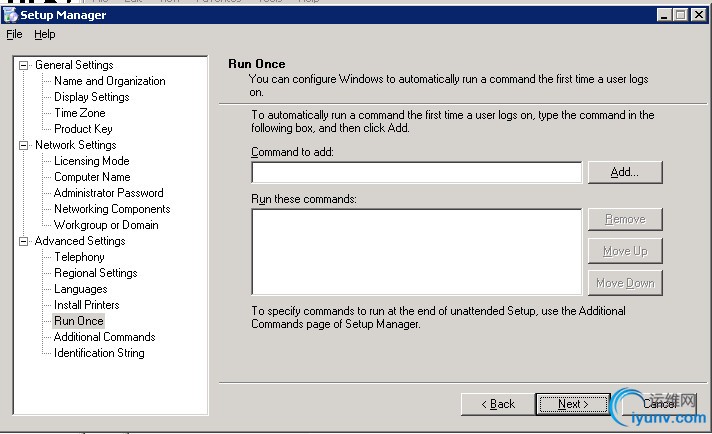Click the Setup Manager title bar icon

coord(11,15)
